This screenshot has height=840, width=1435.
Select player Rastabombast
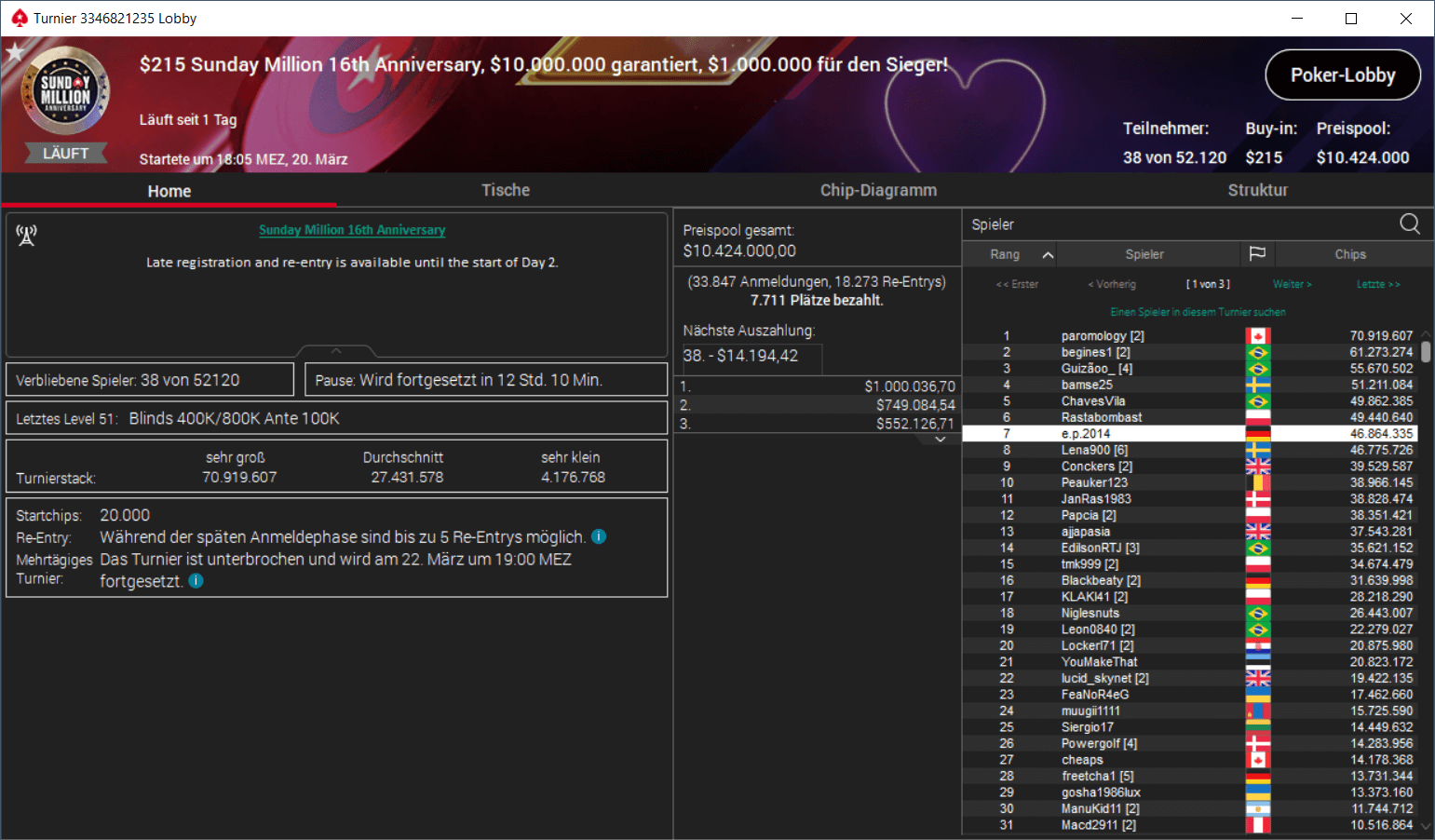click(1102, 417)
